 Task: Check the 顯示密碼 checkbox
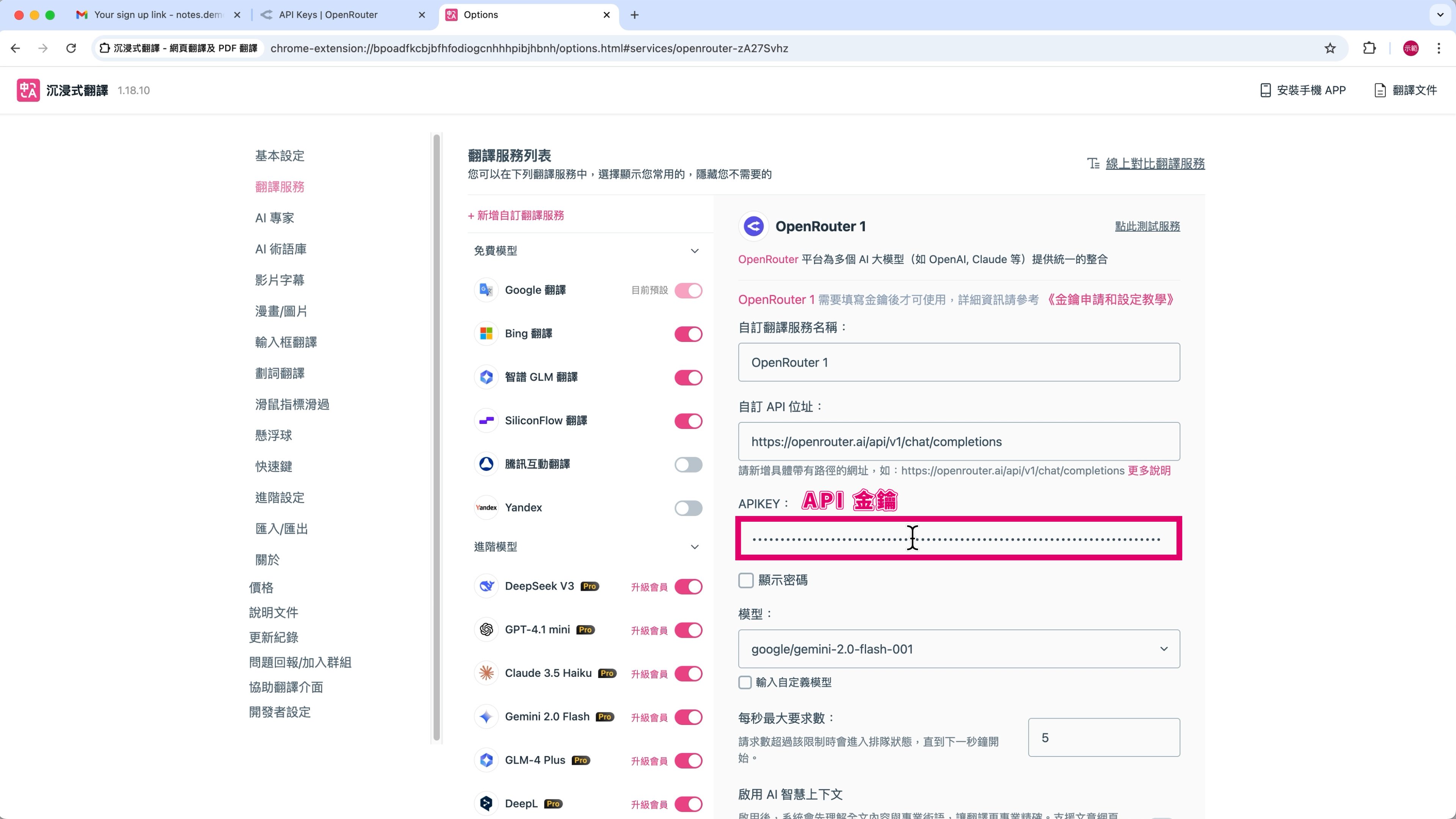745,581
